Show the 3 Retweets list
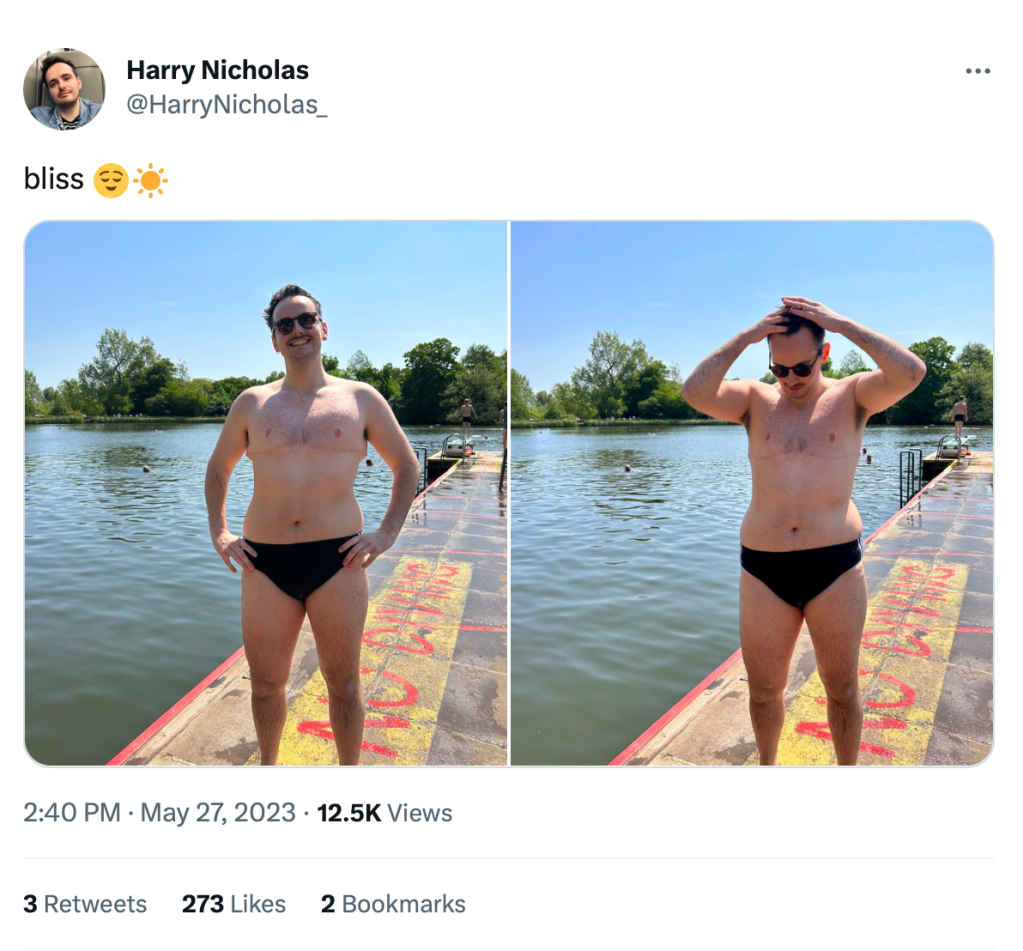Viewport: 1023px width, 951px height. (x=85, y=904)
